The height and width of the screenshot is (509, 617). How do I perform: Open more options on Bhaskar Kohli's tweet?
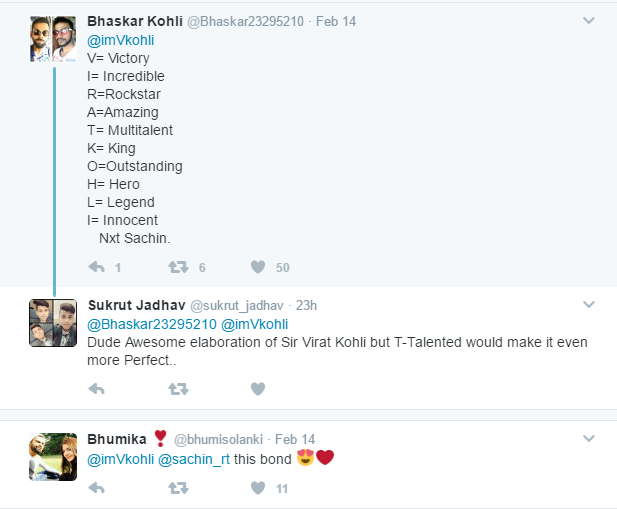point(589,20)
